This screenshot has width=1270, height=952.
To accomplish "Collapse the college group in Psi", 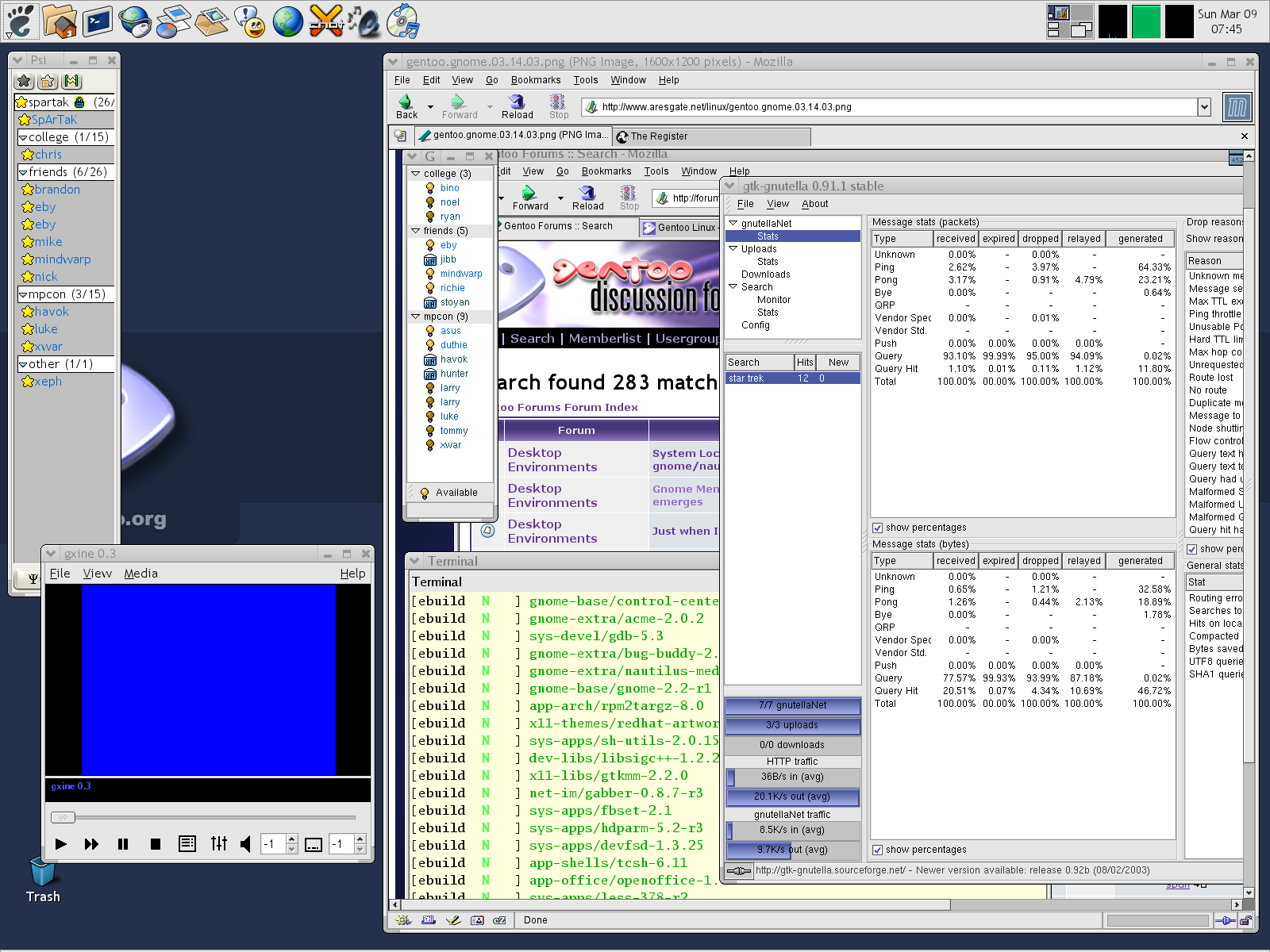I will coord(23,137).
